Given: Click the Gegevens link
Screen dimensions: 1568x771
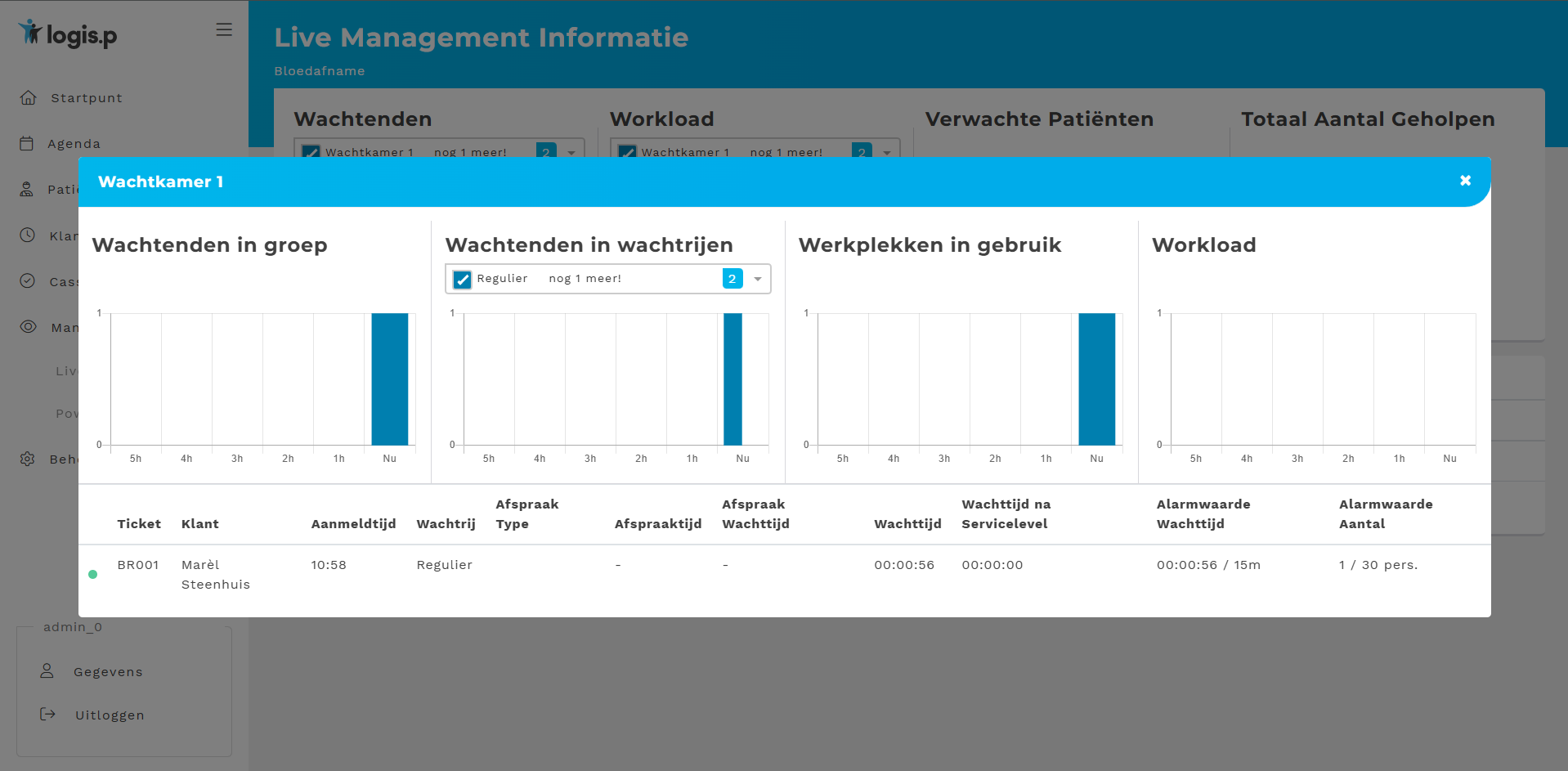Looking at the screenshot, I should pyautogui.click(x=108, y=672).
